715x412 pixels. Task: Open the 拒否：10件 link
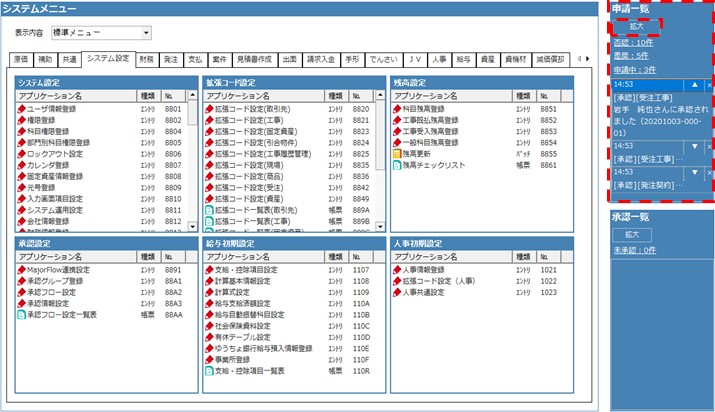tap(632, 42)
